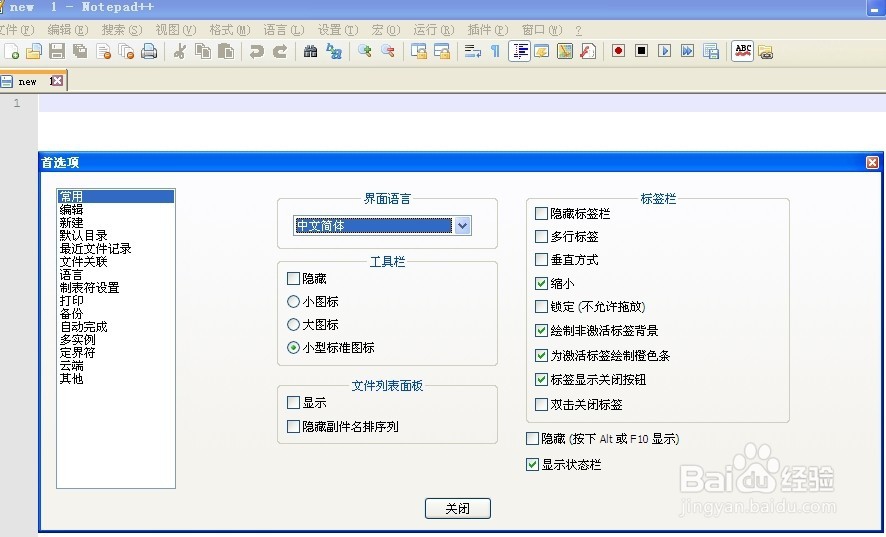Check 显示 in 文件列表面板 group
The height and width of the screenshot is (537, 886).
coord(293,402)
